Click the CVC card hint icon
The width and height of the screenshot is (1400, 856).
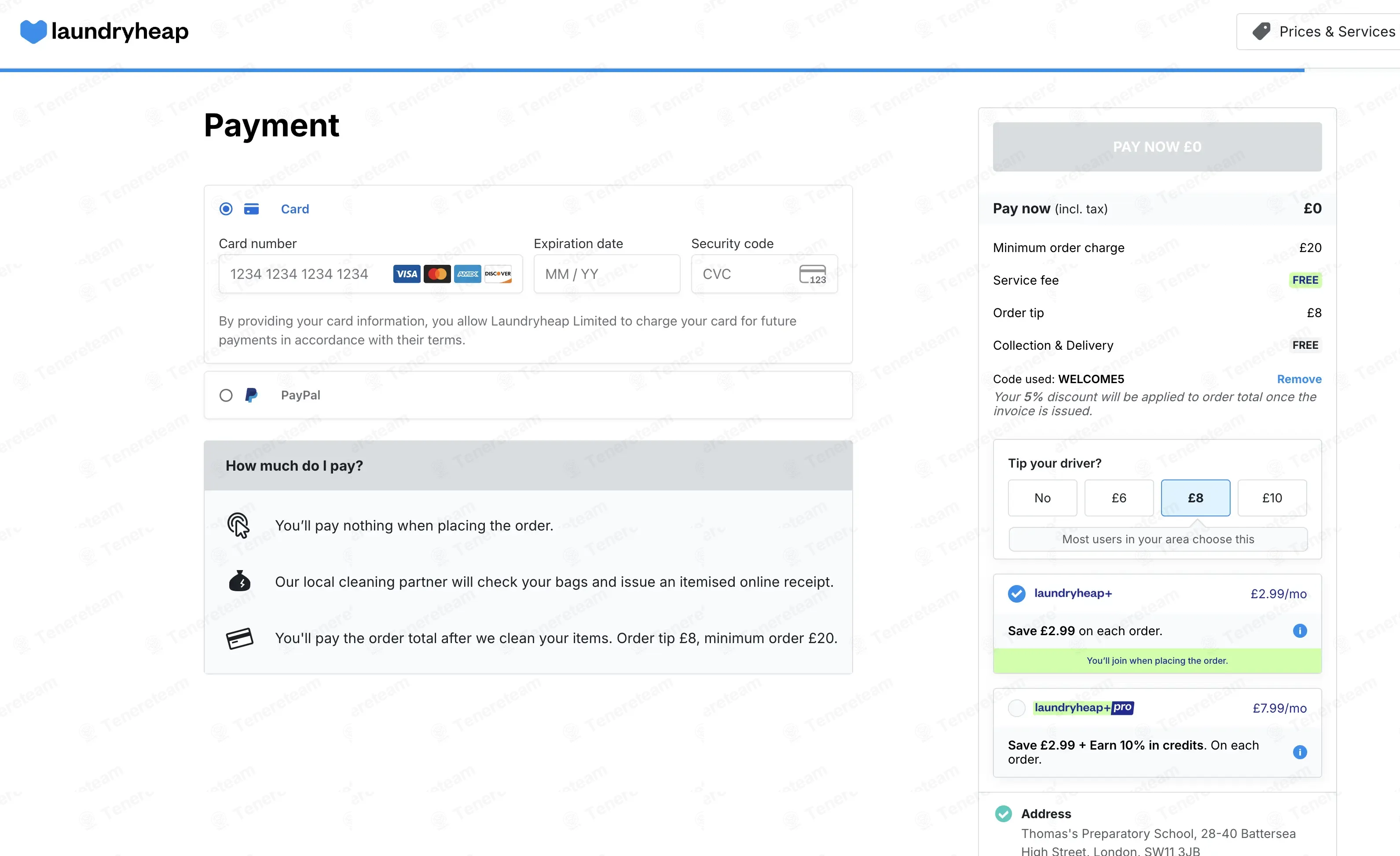(x=813, y=274)
